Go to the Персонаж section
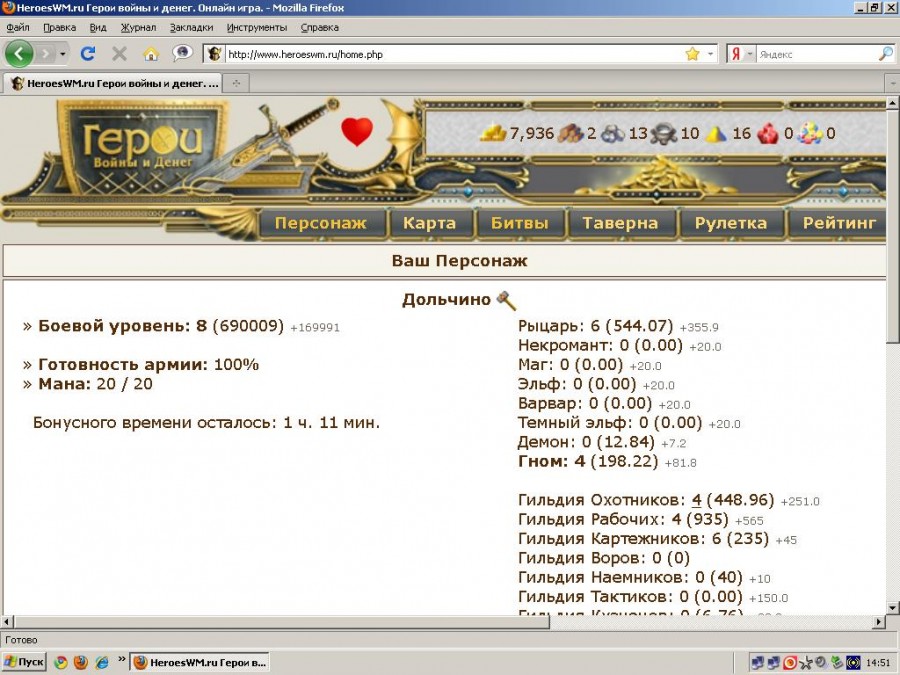Screen dimensions: 900x675 (320, 223)
